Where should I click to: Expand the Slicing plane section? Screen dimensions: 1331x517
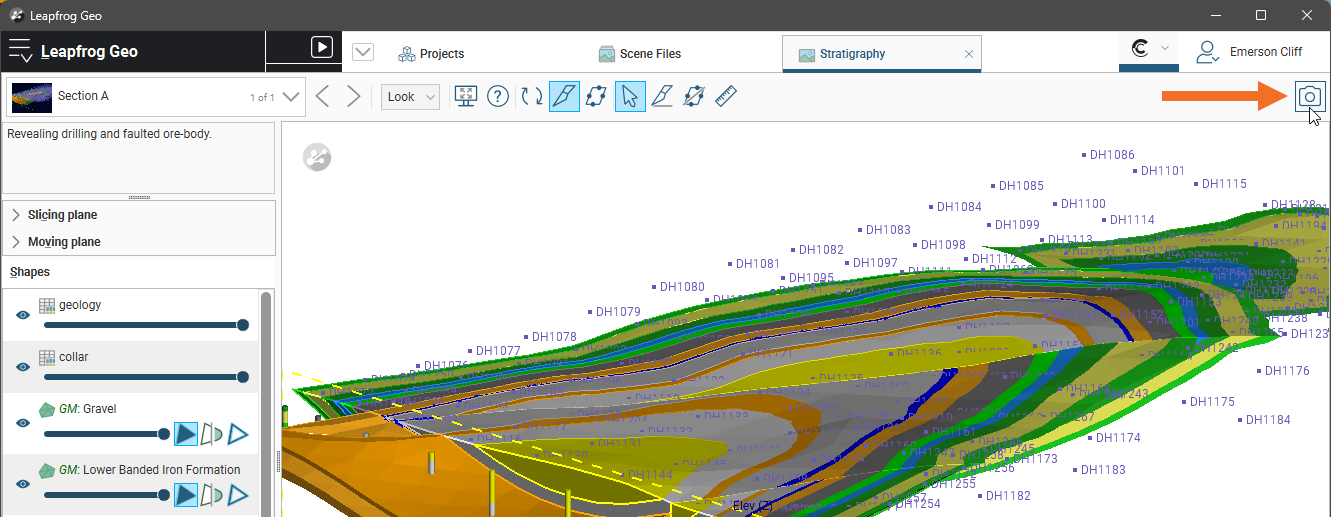pyautogui.click(x=16, y=215)
